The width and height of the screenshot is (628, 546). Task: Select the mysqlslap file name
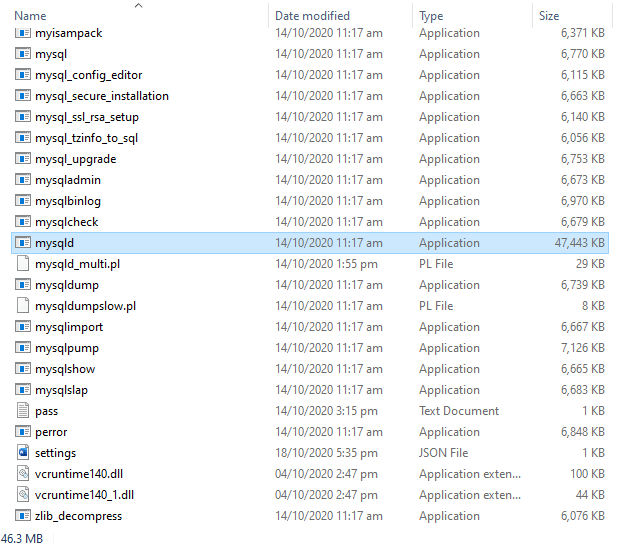[61, 390]
